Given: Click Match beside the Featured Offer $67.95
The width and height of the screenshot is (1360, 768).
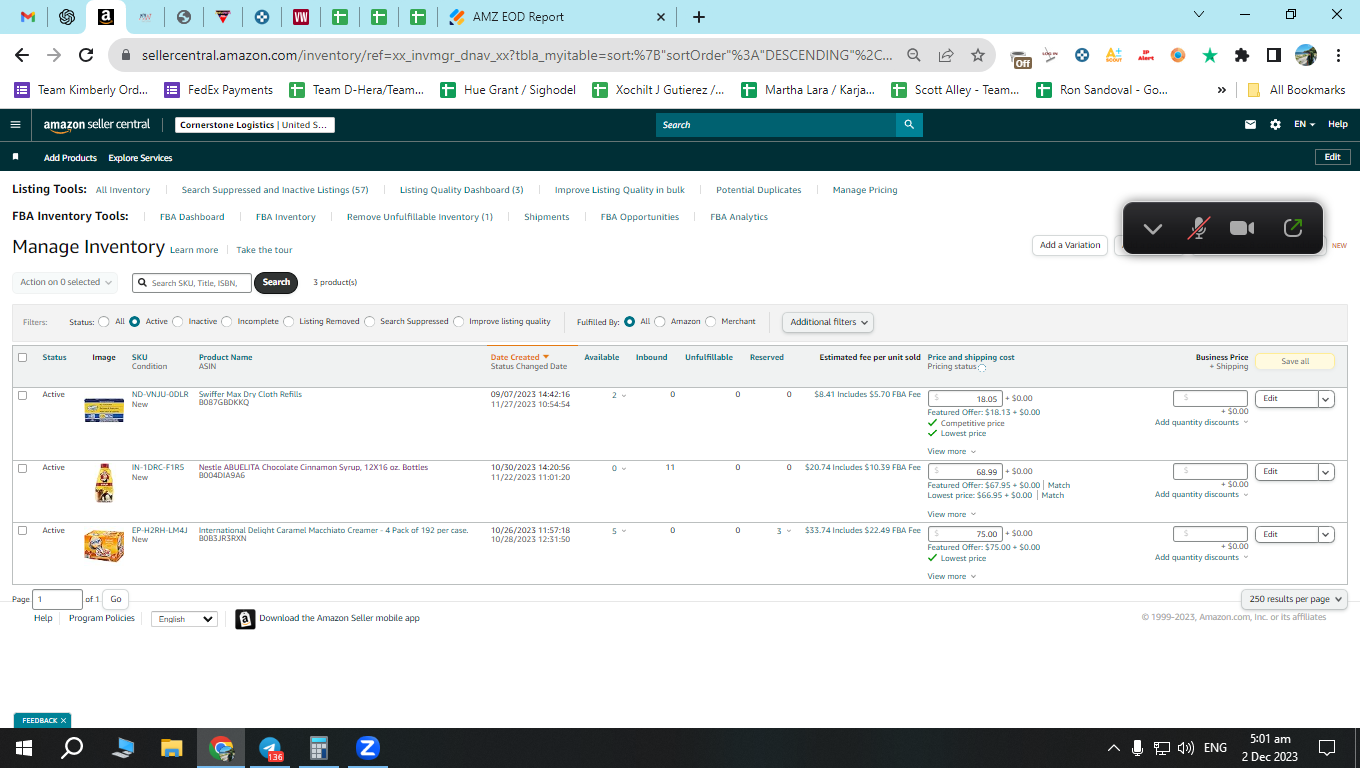Looking at the screenshot, I should click(x=1059, y=486).
